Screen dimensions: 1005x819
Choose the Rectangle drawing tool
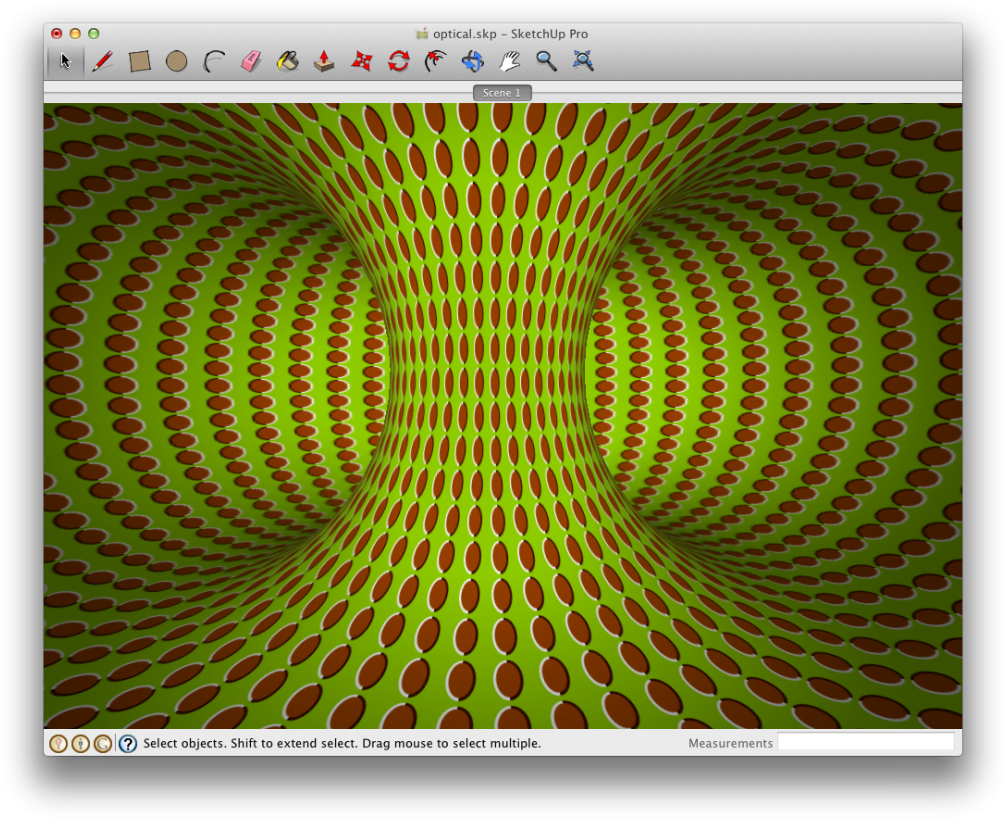140,60
